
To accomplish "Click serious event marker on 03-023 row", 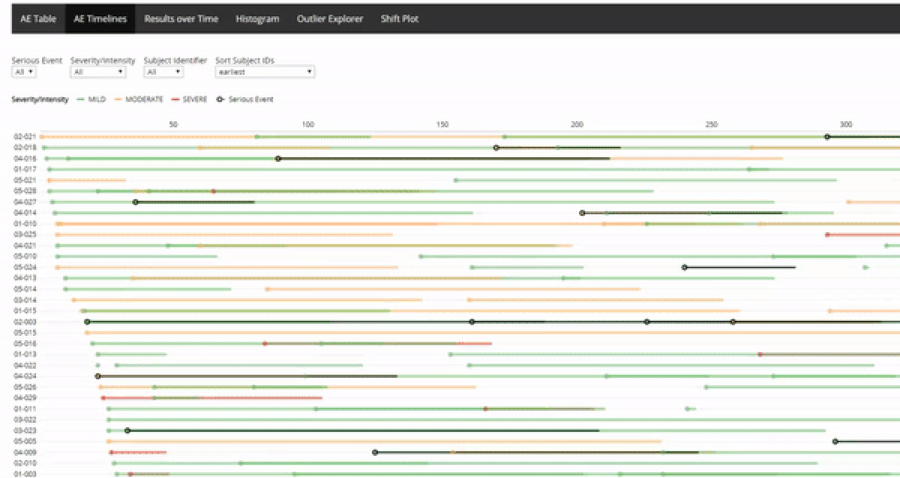I will (x=127, y=431).
